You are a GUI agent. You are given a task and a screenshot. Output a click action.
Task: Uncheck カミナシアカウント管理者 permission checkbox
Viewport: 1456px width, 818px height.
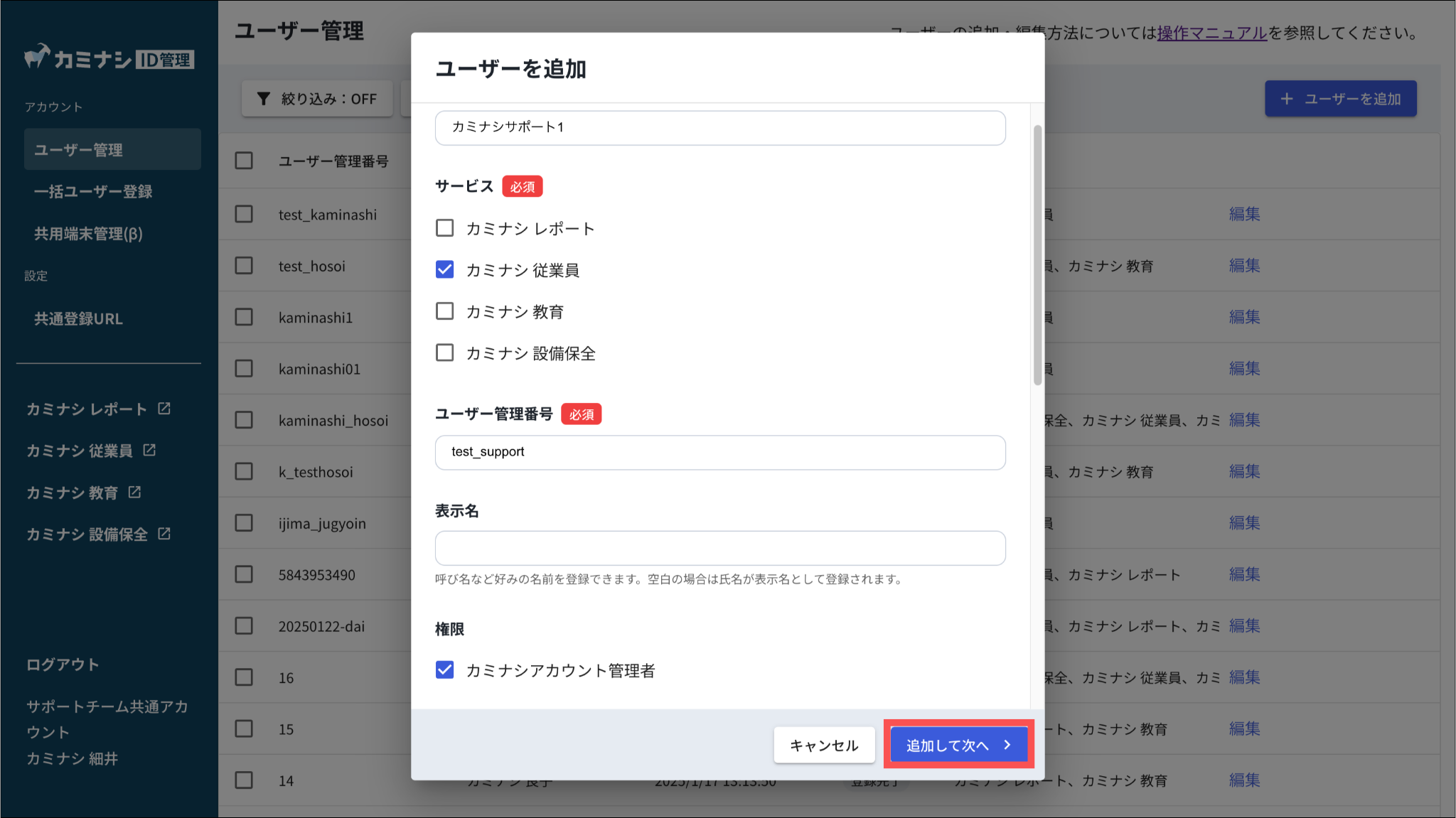pos(444,670)
